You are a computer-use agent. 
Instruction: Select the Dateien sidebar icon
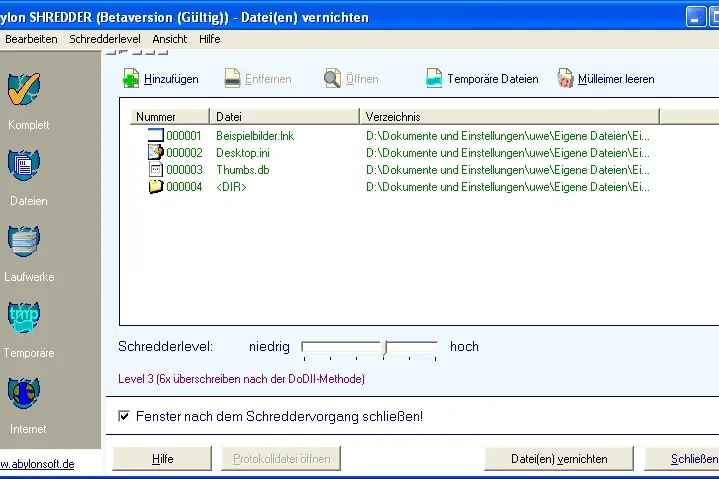[x=24, y=165]
